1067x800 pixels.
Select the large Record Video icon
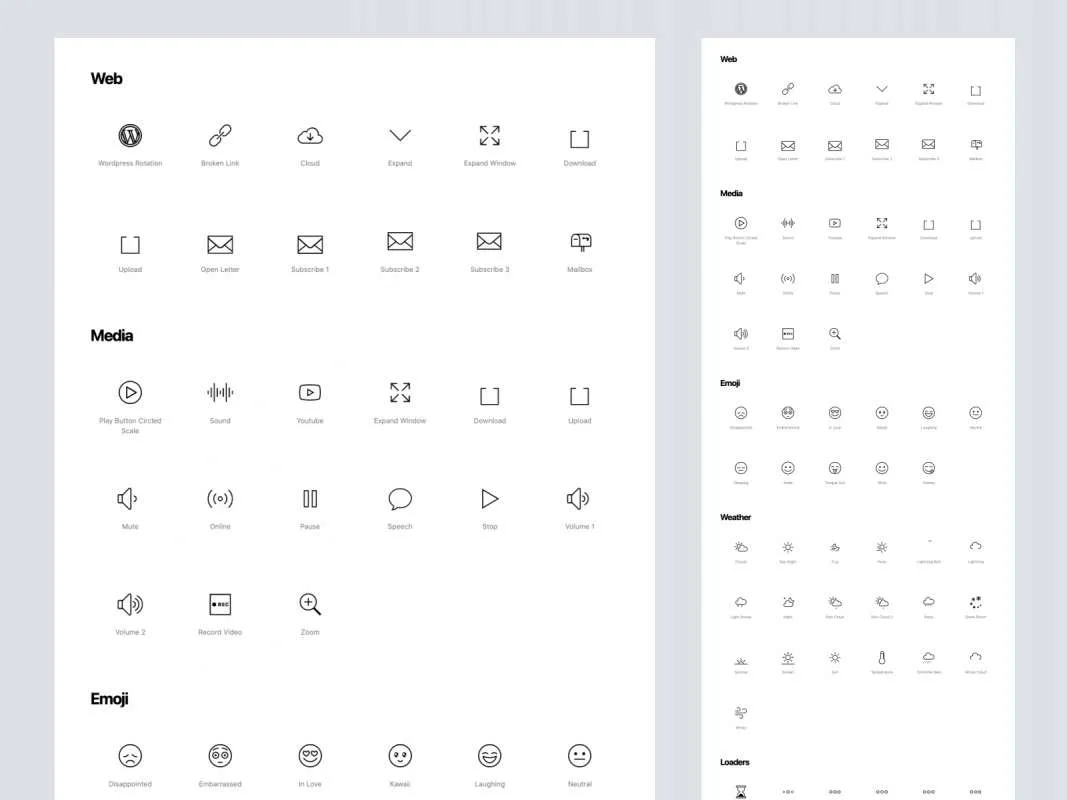tap(220, 604)
